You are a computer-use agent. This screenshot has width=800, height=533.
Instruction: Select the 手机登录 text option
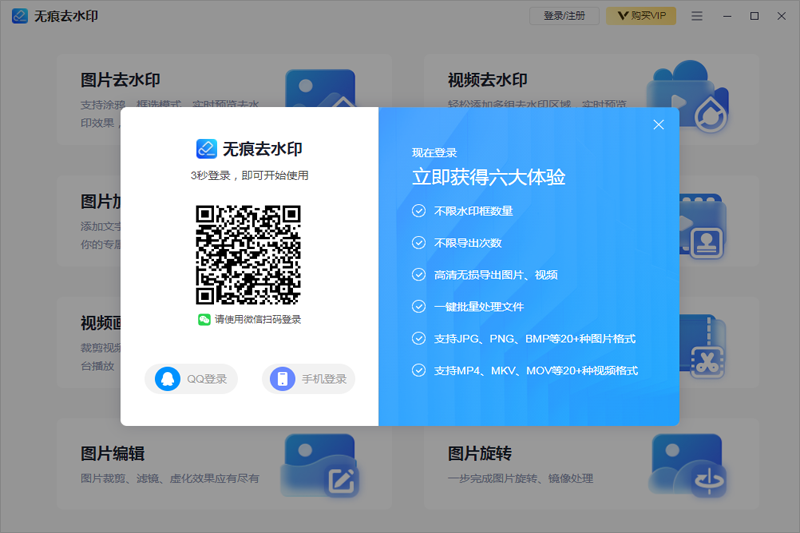(x=323, y=379)
